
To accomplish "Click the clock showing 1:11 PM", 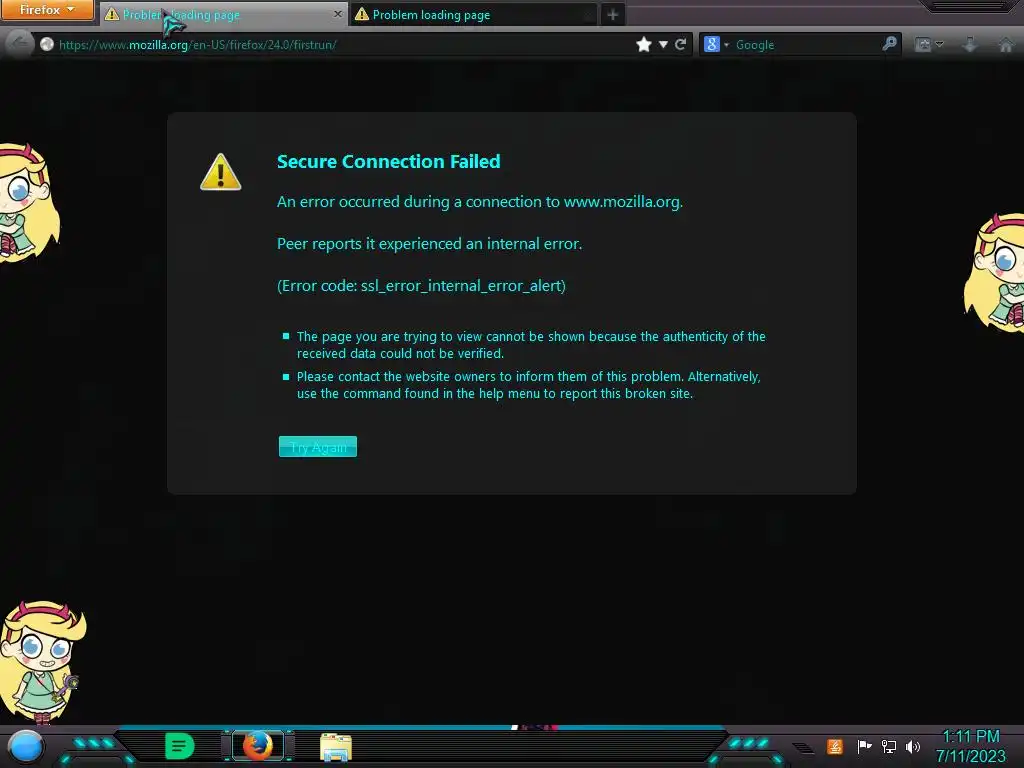I will coord(970,736).
